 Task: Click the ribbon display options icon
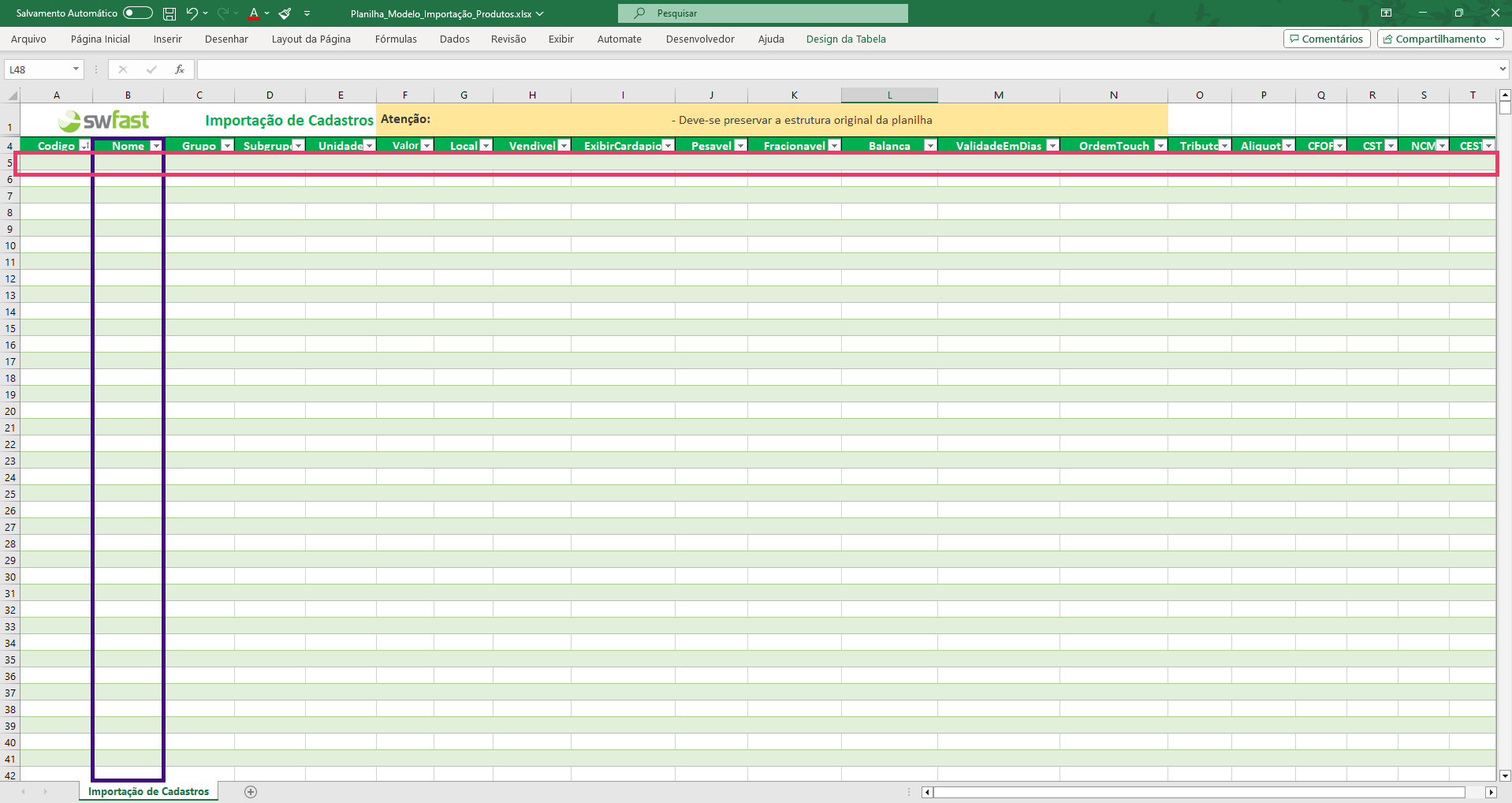coord(1386,13)
